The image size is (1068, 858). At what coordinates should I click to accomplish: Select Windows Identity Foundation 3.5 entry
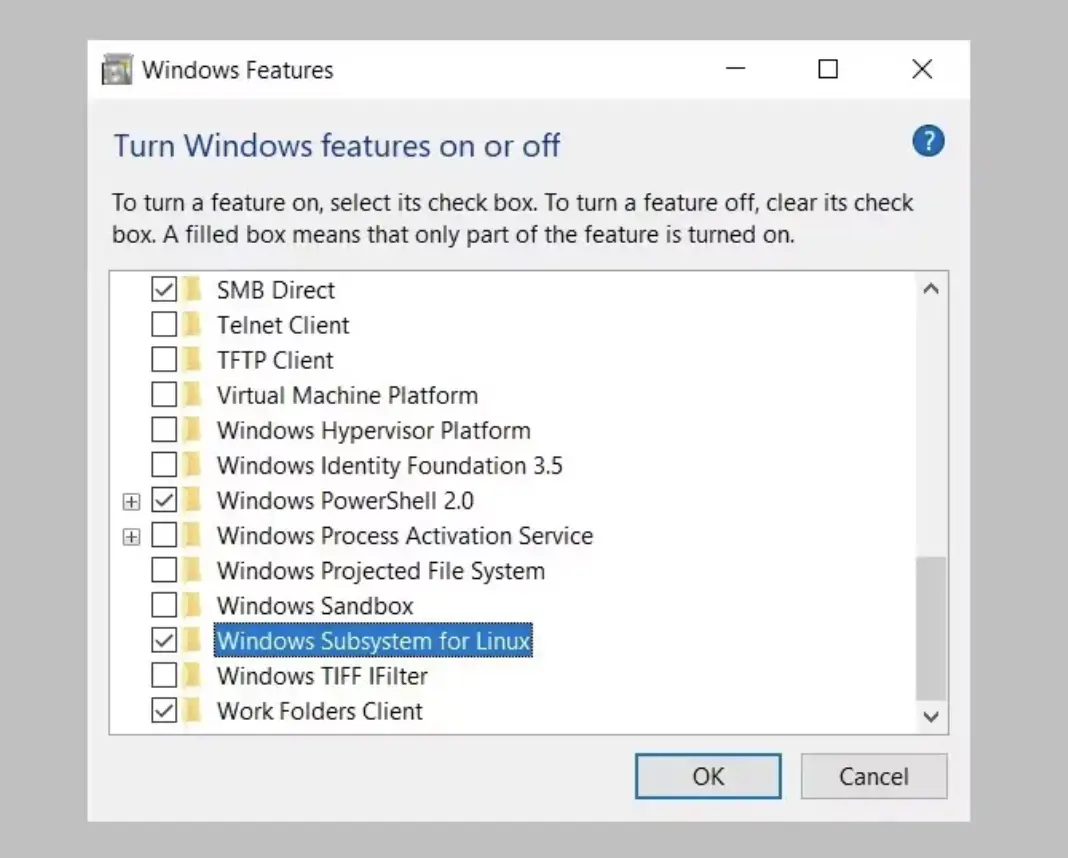point(389,466)
